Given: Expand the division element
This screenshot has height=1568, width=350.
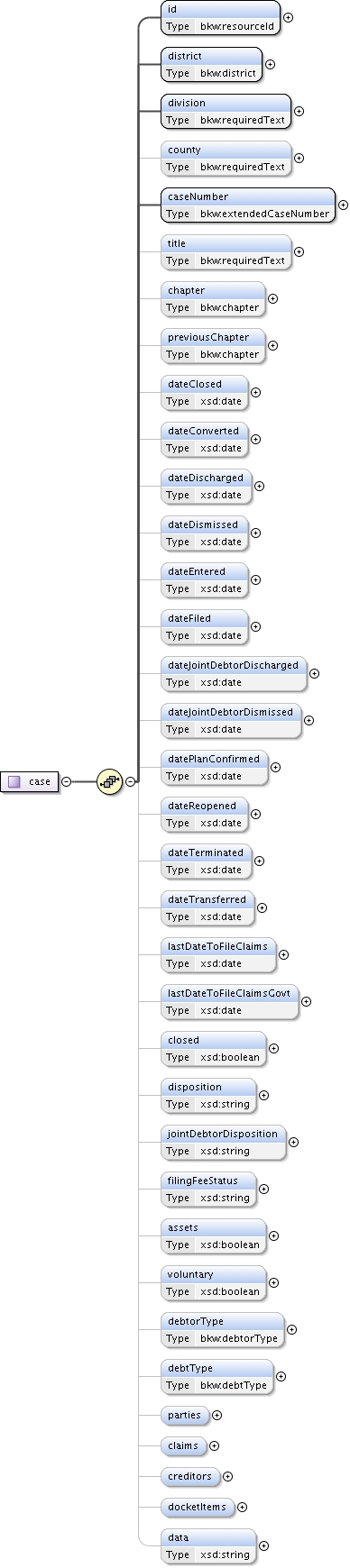Looking at the screenshot, I should (x=299, y=111).
